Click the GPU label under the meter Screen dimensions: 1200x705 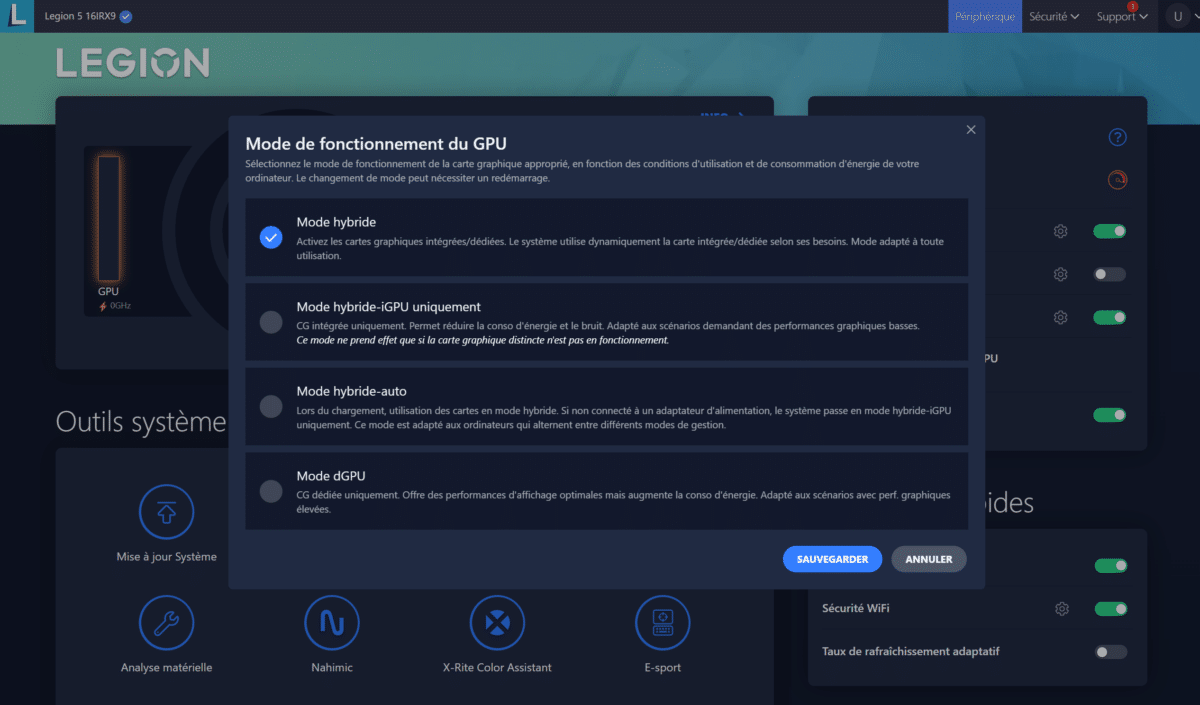(x=108, y=292)
